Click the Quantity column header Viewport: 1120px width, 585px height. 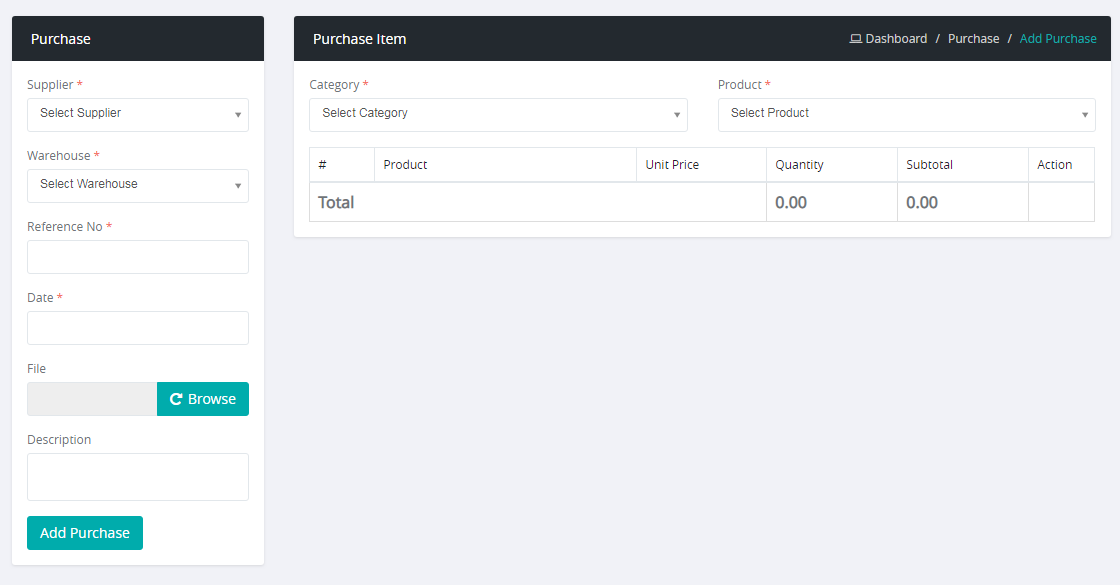[799, 165]
